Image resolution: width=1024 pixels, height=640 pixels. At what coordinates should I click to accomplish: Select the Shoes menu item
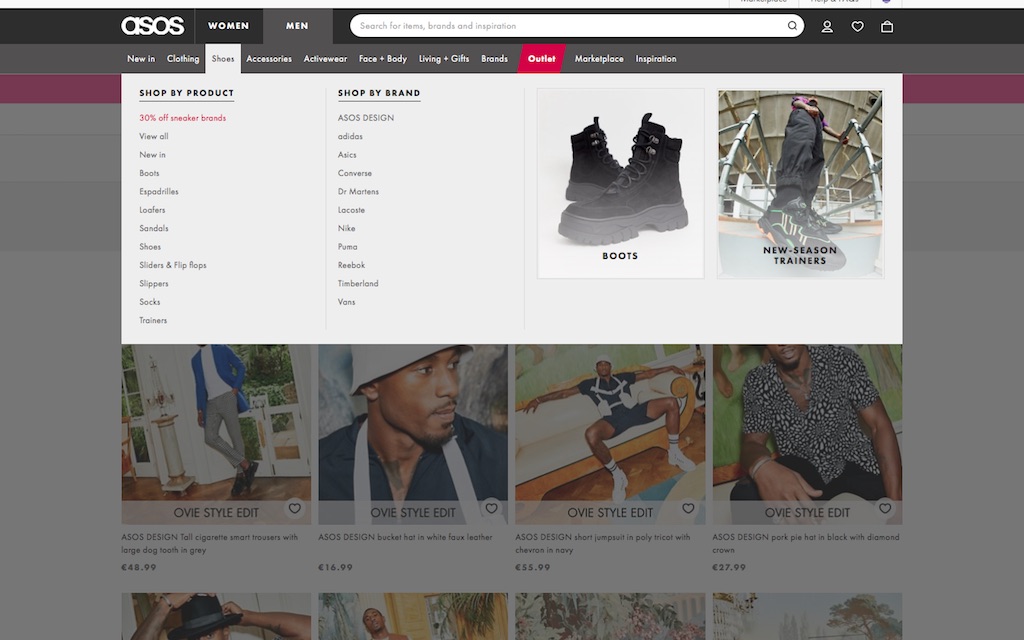click(223, 59)
